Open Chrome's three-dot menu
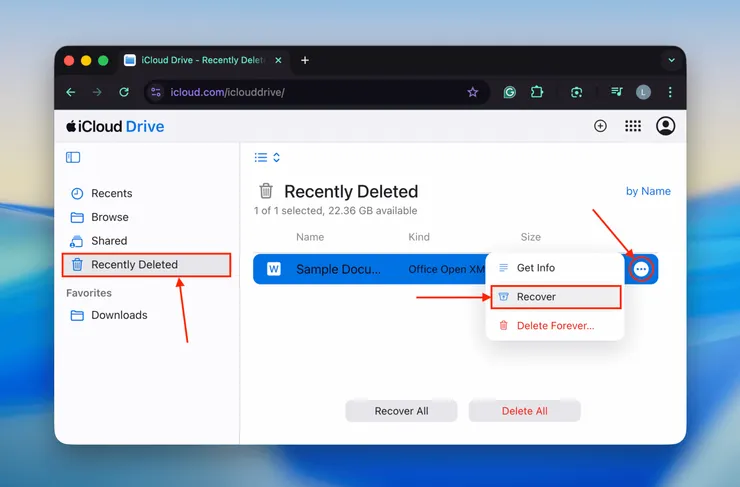 [x=670, y=92]
